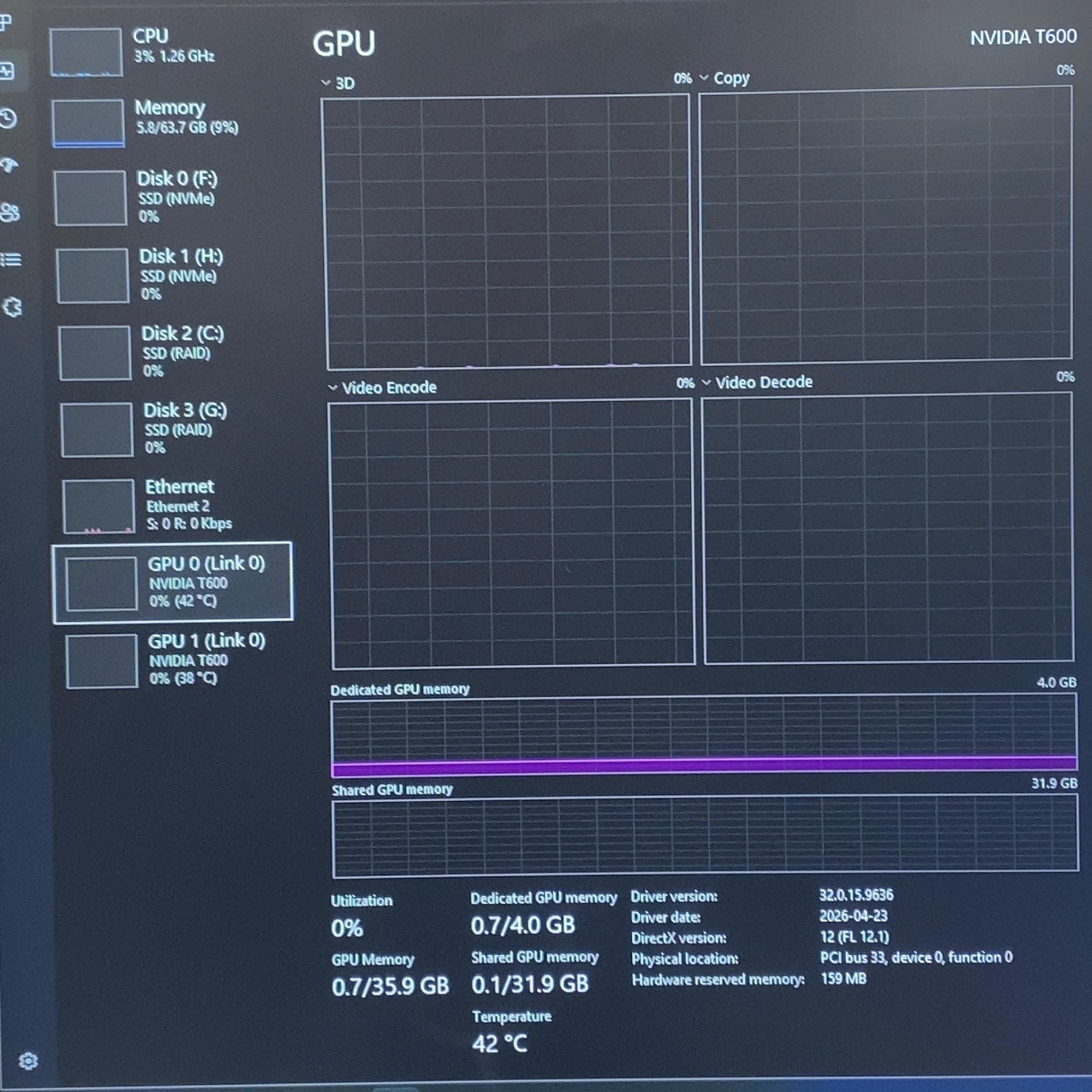Screen dimensions: 1092x1092
Task: Select the CPU usage thumbnail graph
Action: tap(86, 52)
